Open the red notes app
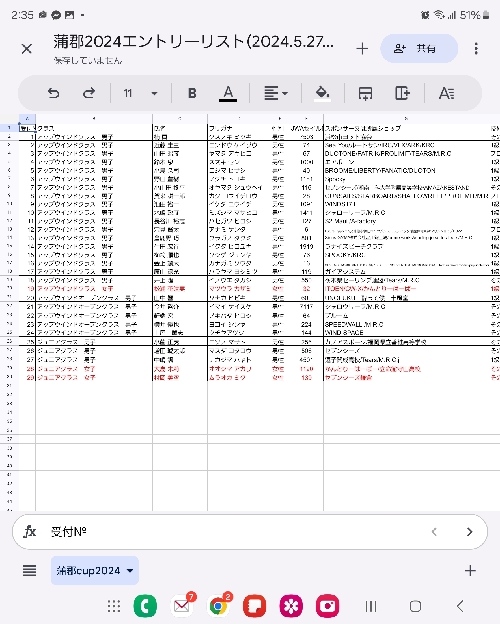The height and width of the screenshot is (624, 500). 255,606
